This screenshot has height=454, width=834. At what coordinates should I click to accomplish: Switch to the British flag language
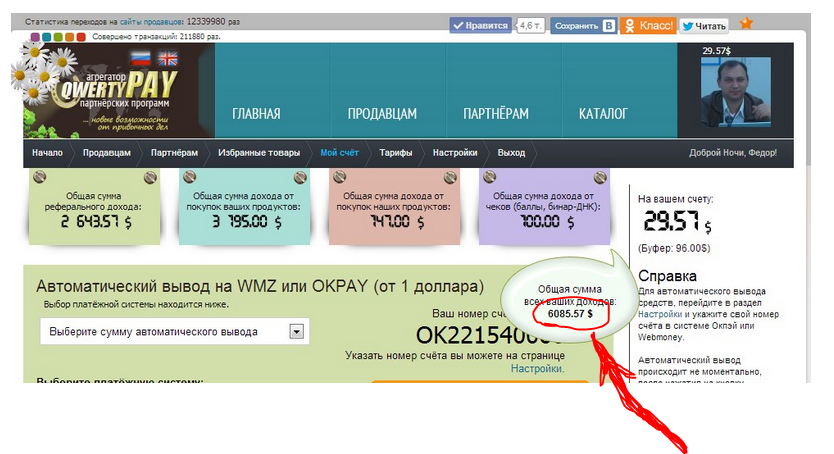[168, 58]
